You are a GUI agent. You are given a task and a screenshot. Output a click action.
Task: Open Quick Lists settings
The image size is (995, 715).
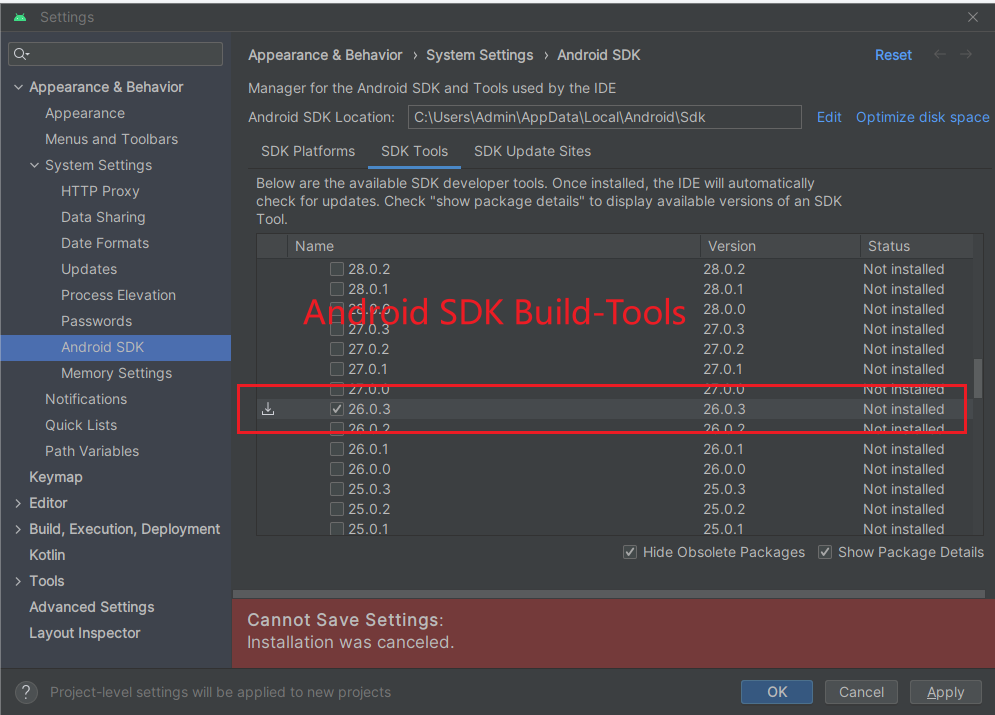point(81,425)
